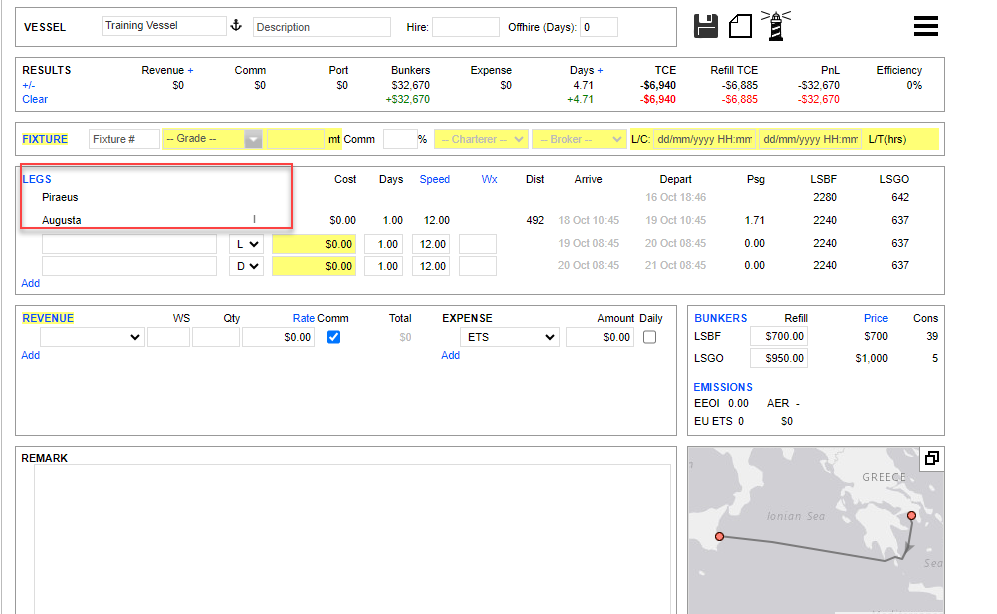Click the Speed column header
Screen dimensions: 997x614
[434, 180]
